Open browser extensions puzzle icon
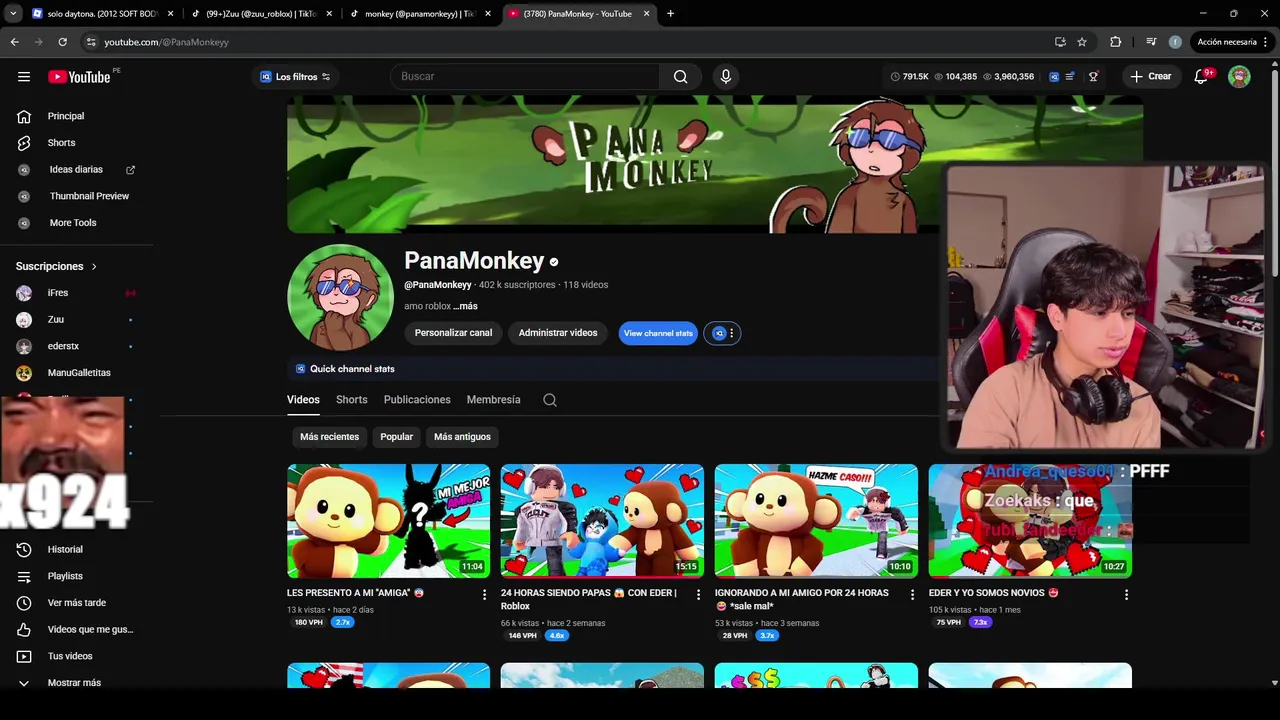Image resolution: width=1280 pixels, height=720 pixels. pyautogui.click(x=1116, y=42)
